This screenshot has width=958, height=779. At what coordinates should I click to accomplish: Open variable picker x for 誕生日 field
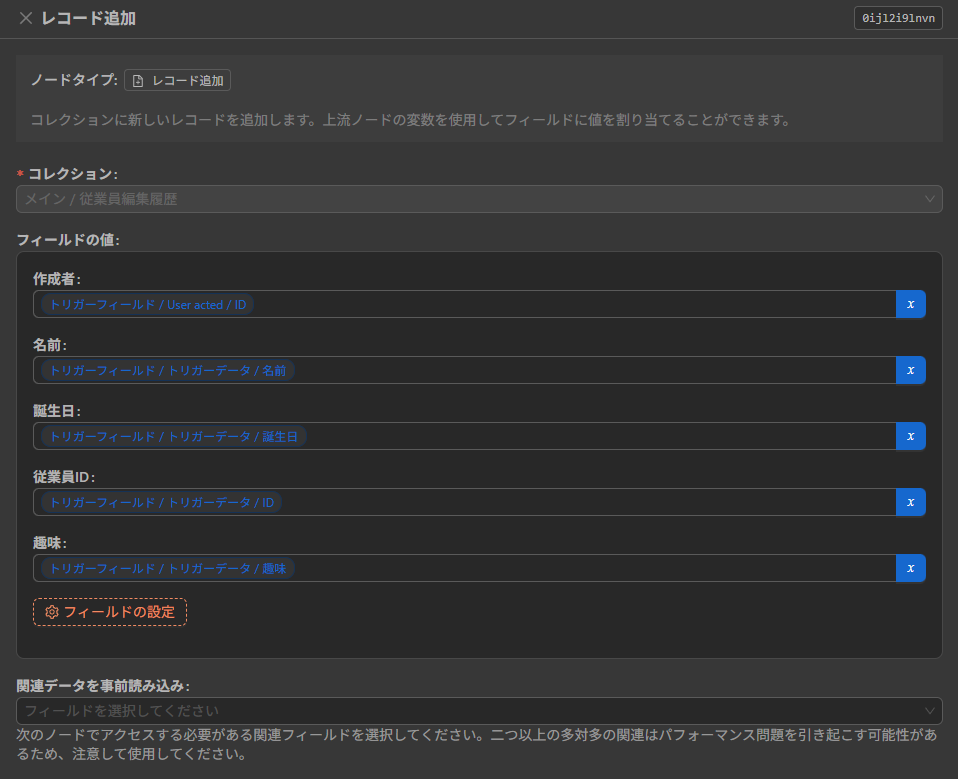click(x=910, y=436)
